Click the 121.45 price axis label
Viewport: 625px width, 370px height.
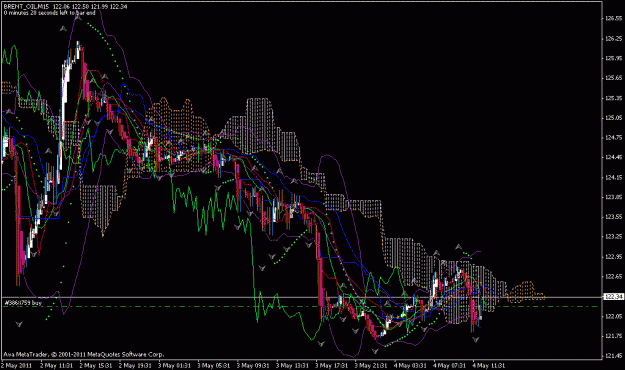click(x=614, y=356)
